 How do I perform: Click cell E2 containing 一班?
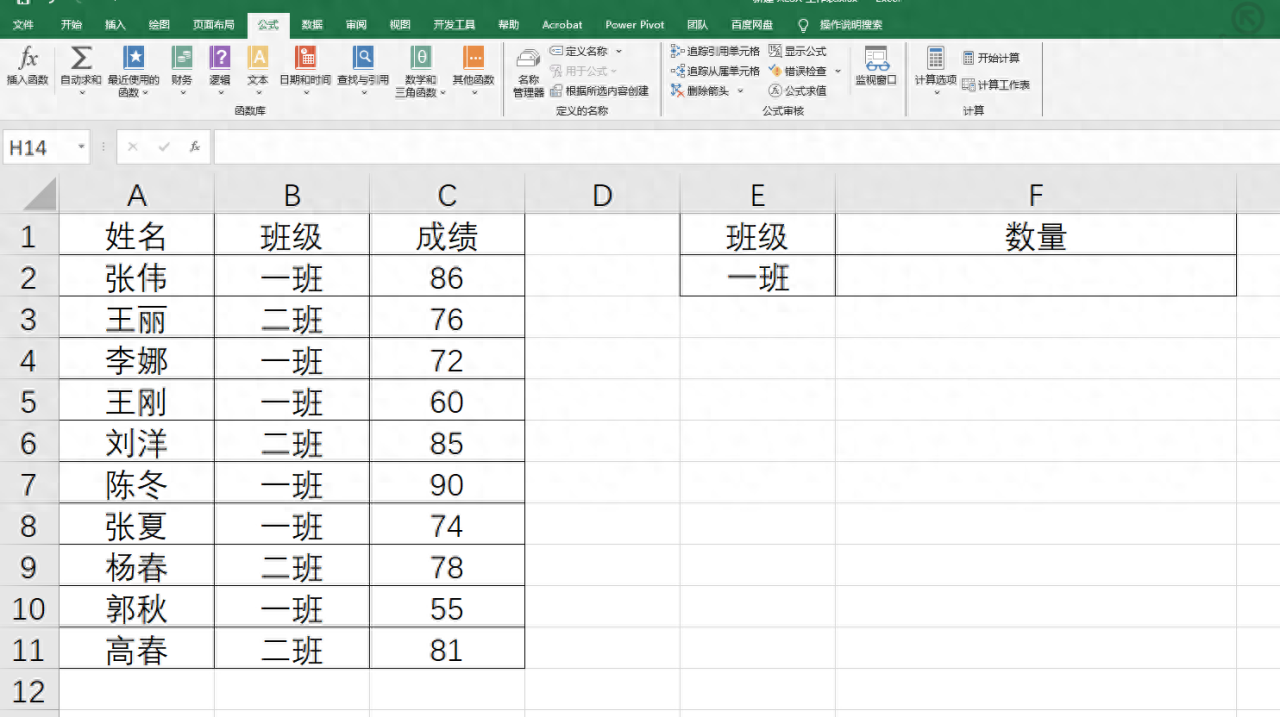point(758,276)
